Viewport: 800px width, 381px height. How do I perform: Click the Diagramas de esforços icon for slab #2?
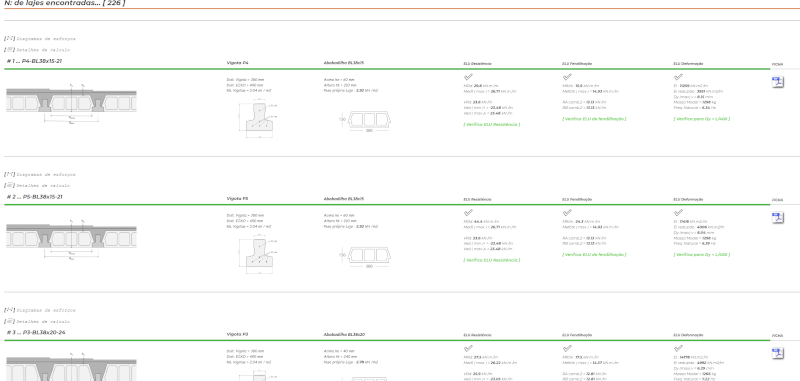pyautogui.click(x=9, y=174)
